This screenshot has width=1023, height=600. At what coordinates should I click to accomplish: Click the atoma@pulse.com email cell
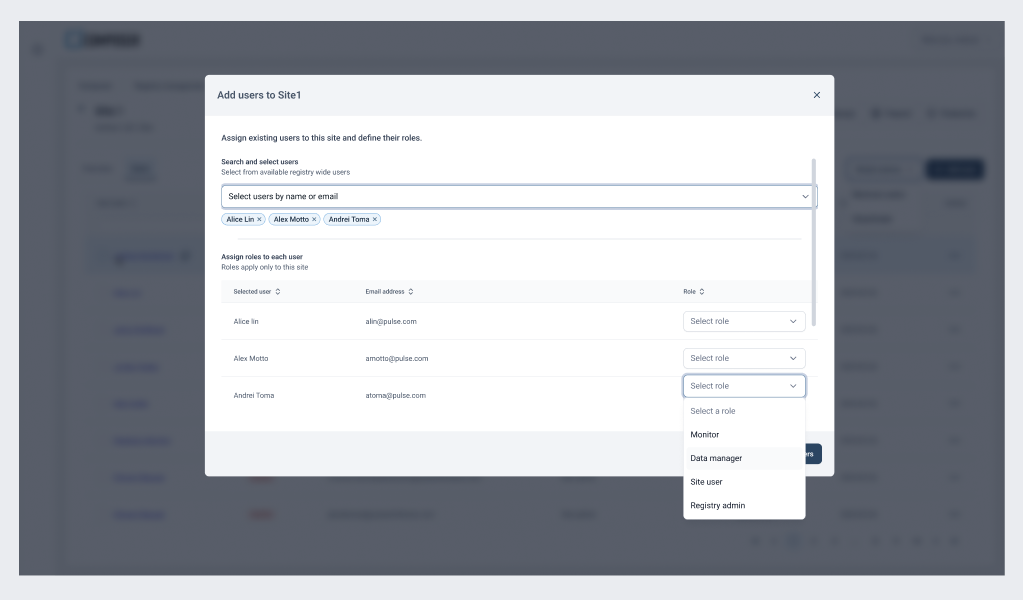click(x=395, y=395)
